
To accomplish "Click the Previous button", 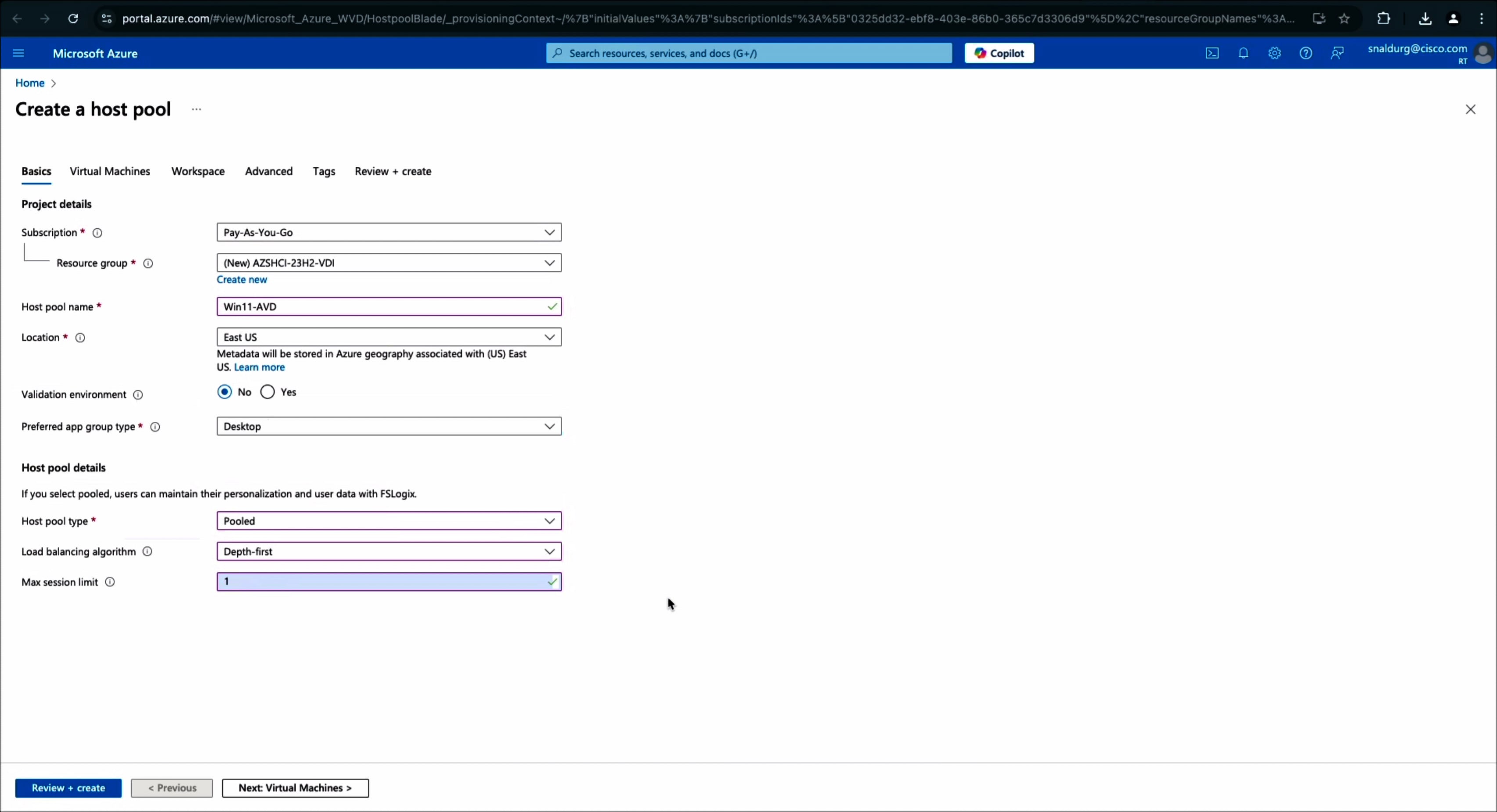I will point(172,788).
